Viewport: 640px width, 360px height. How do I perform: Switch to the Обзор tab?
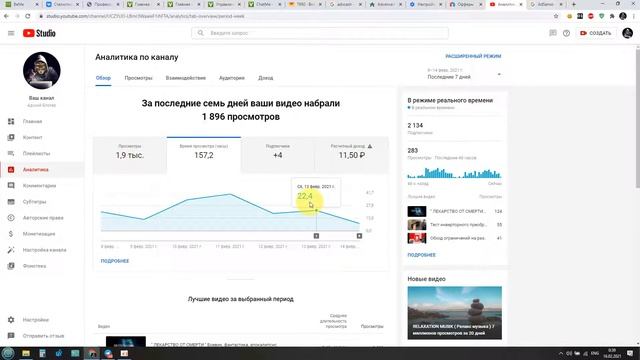pyautogui.click(x=103, y=78)
